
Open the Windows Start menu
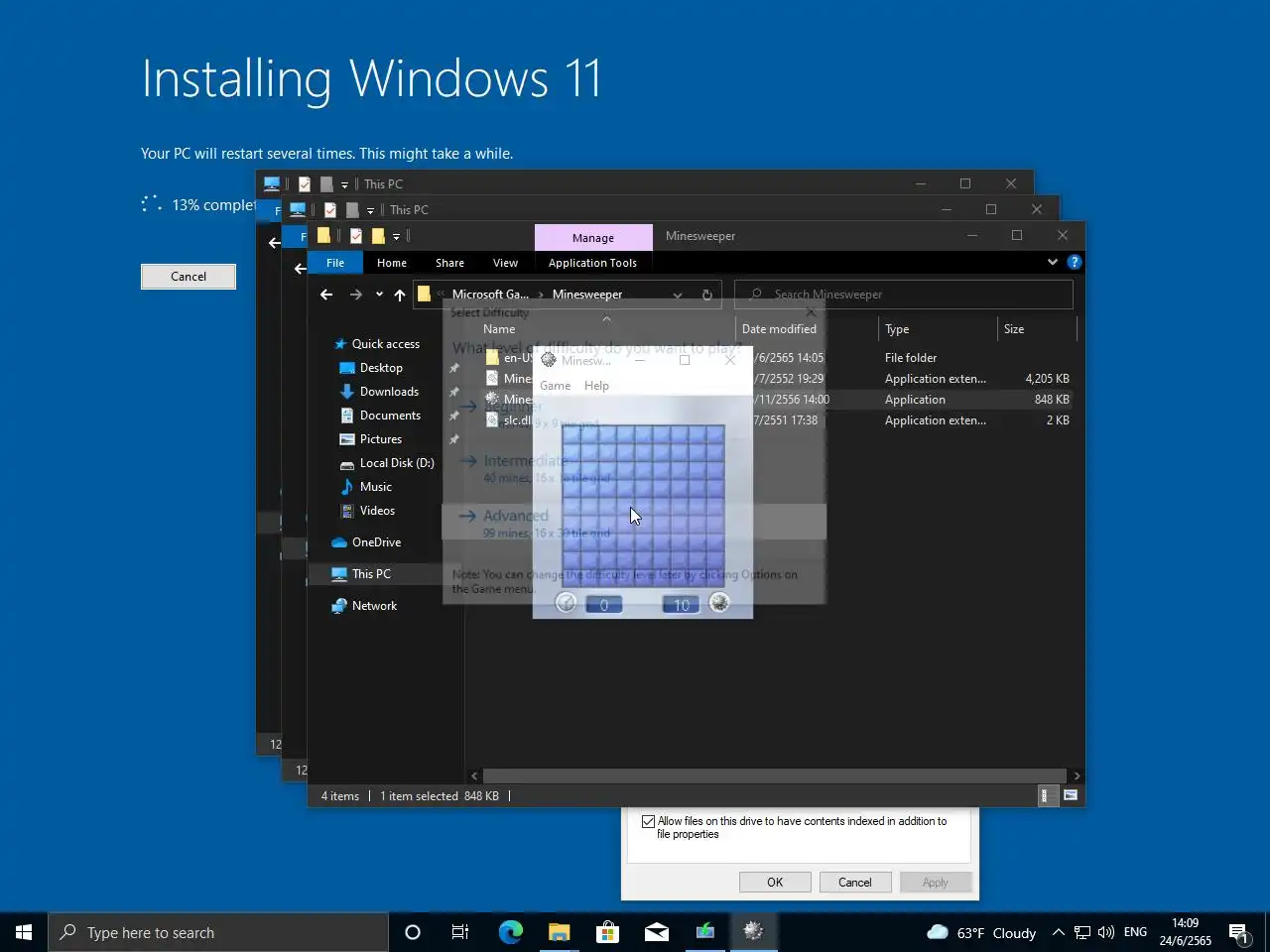(24, 932)
